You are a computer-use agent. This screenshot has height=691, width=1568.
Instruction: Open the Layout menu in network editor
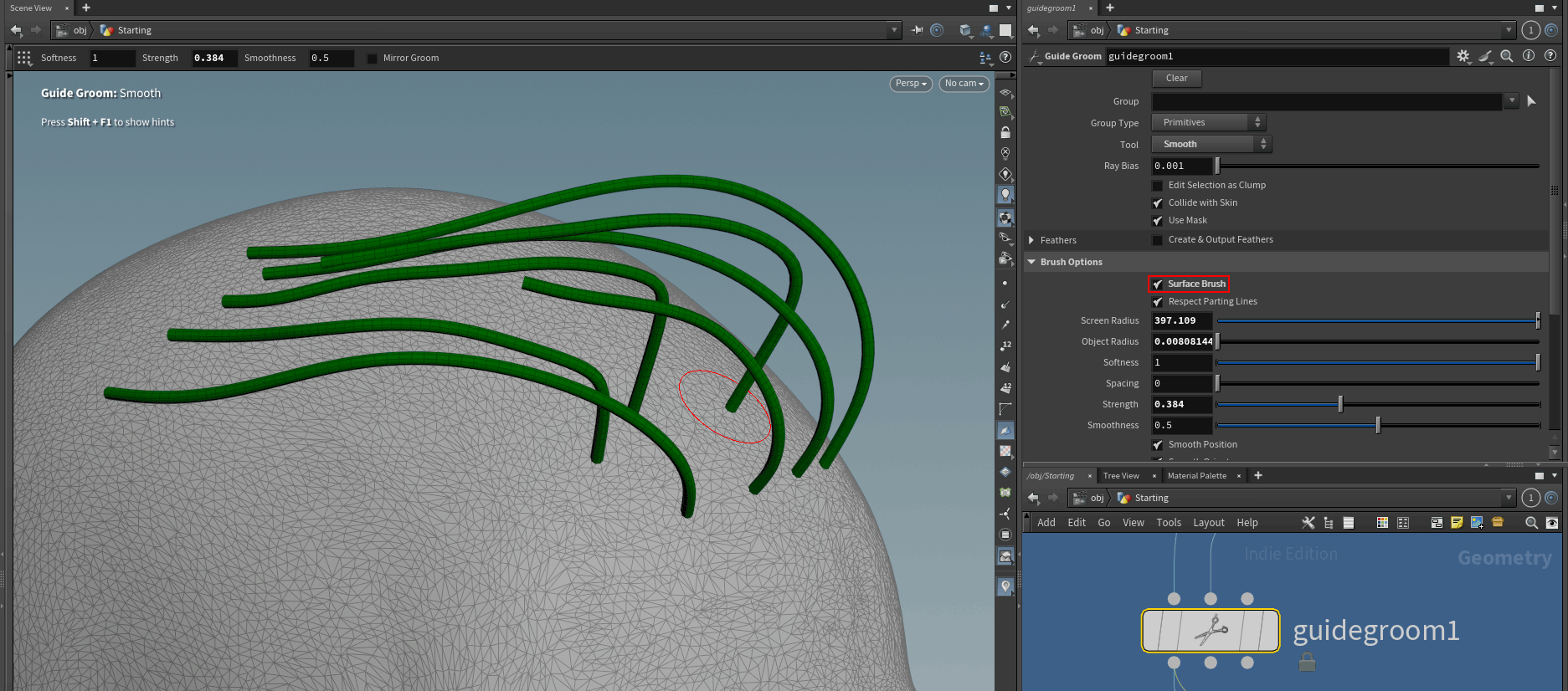click(1208, 523)
